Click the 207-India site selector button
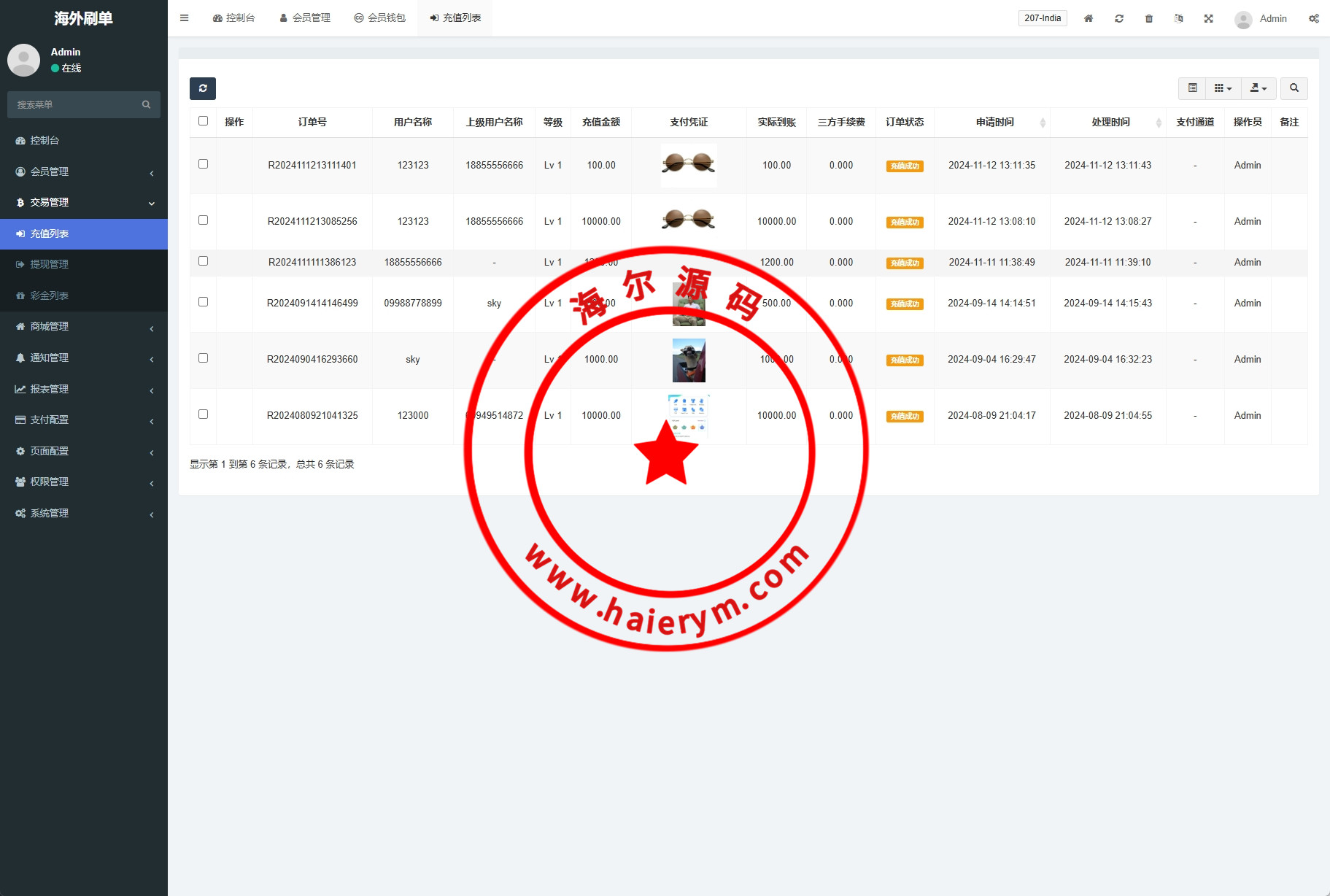1330x896 pixels. 1042,18
